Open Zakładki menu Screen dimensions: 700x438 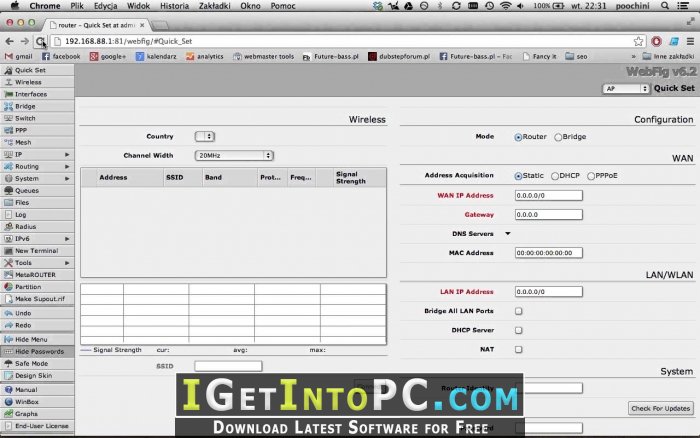pos(214,6)
